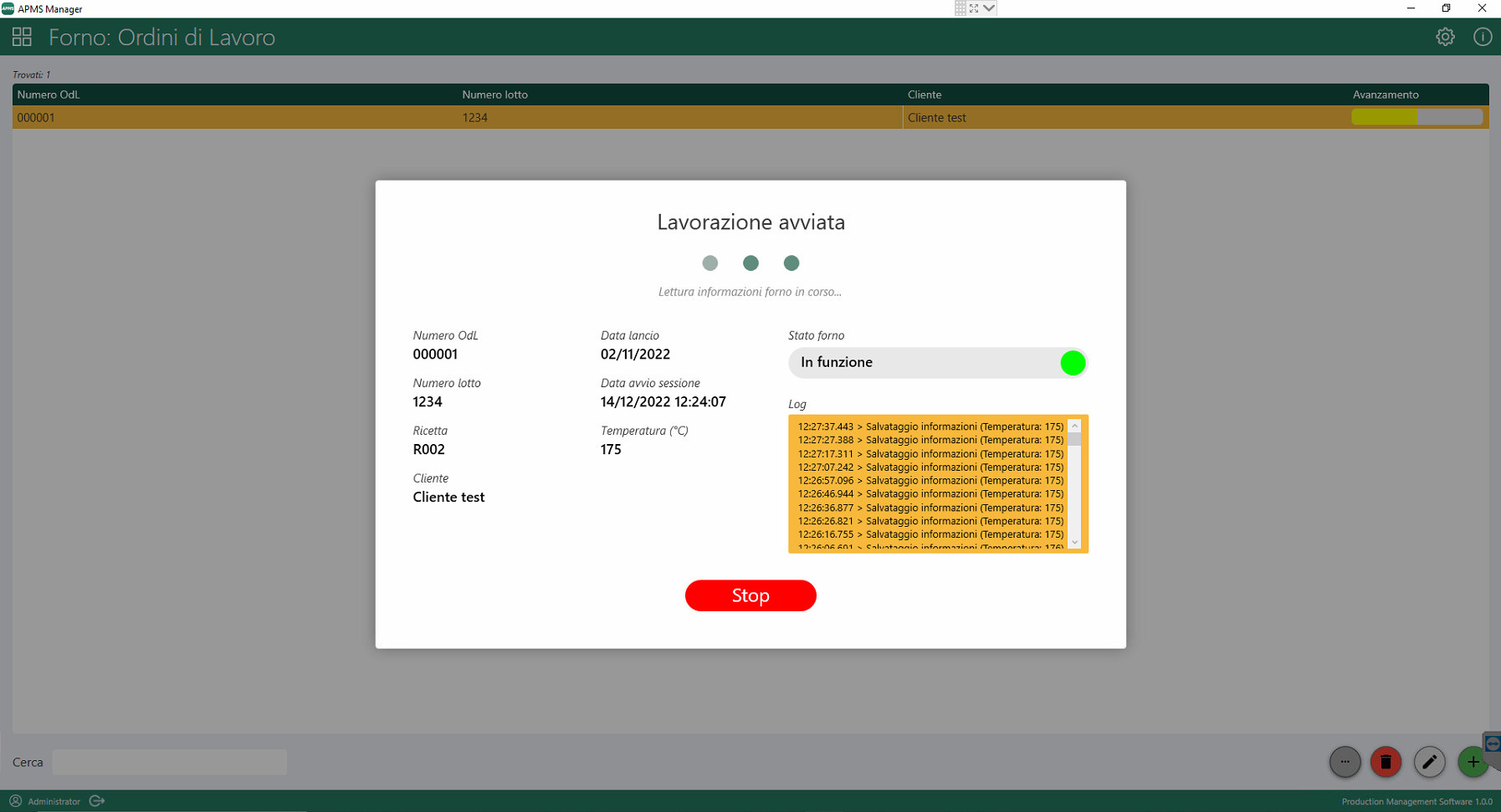This screenshot has width=1501, height=812.
Task: Click the pencil edit button
Action: [1429, 762]
